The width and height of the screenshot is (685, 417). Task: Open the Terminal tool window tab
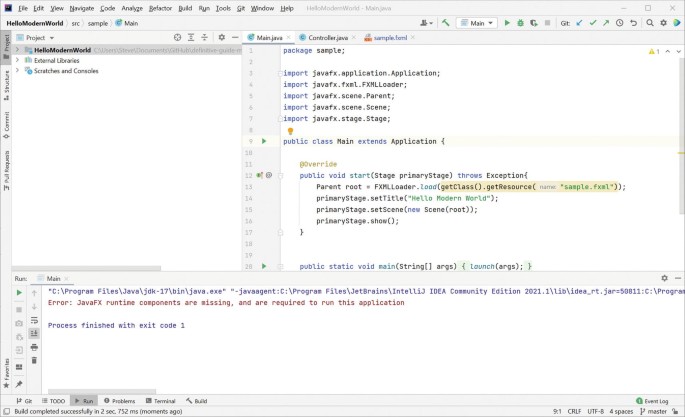160,400
